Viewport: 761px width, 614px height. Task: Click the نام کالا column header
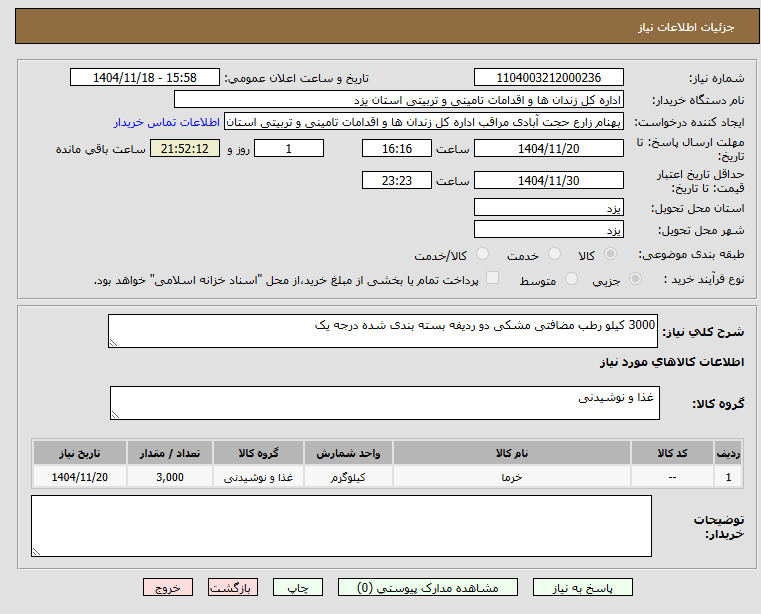click(512, 453)
